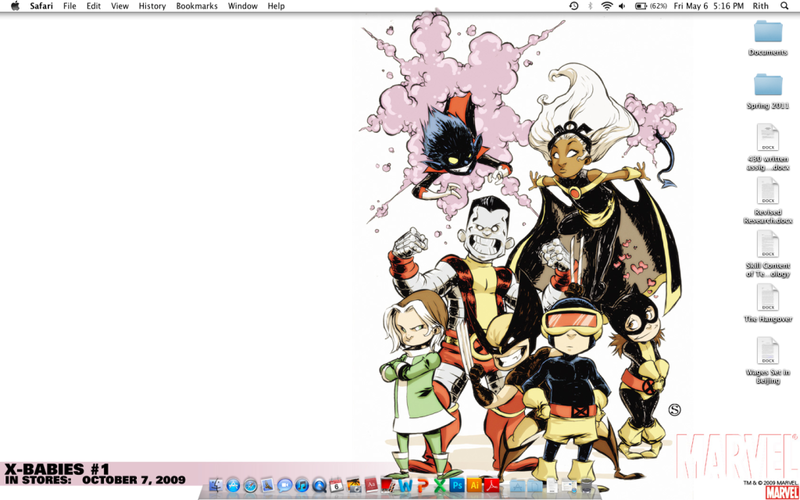Open iTunes from the Dock
800x500 pixels.
click(302, 485)
